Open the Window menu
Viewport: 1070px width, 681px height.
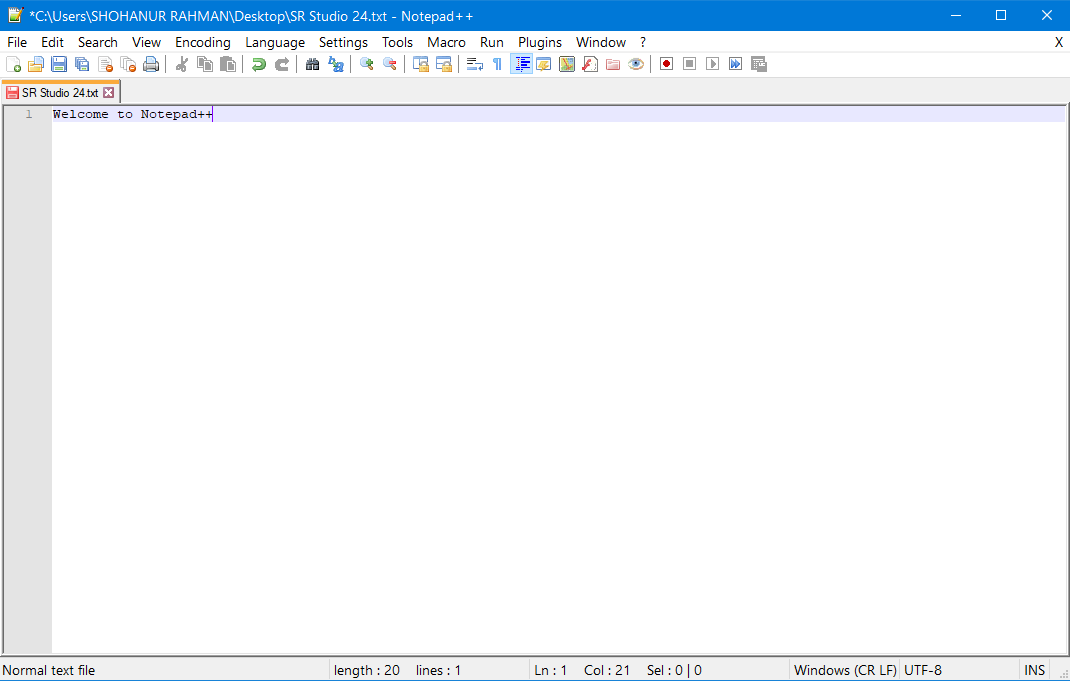point(601,42)
